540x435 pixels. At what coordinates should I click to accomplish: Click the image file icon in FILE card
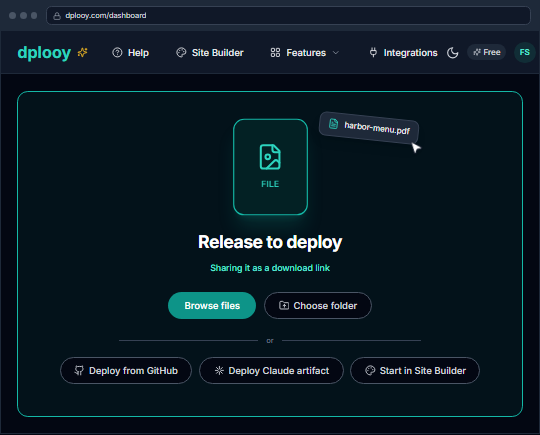pos(270,157)
